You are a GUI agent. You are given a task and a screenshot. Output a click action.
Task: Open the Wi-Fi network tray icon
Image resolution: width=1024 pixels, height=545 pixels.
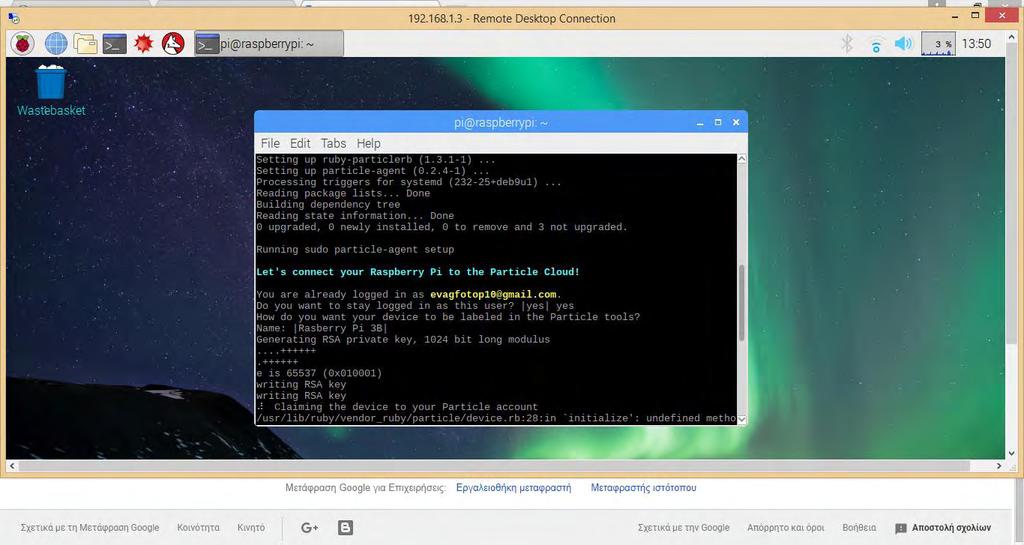pyautogui.click(x=876, y=44)
